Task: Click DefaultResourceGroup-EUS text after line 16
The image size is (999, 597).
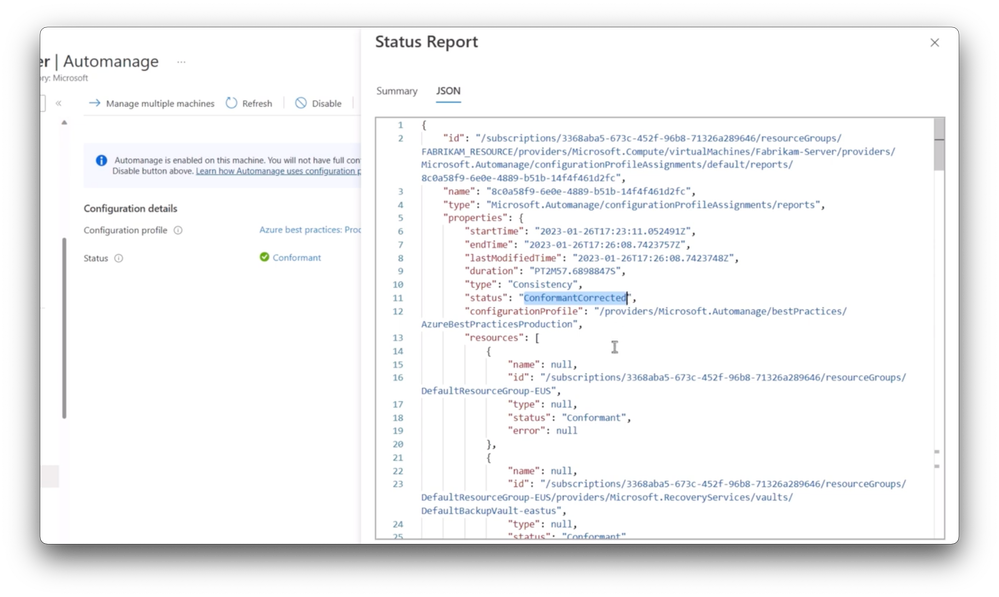Action: pyautogui.click(x=488, y=391)
